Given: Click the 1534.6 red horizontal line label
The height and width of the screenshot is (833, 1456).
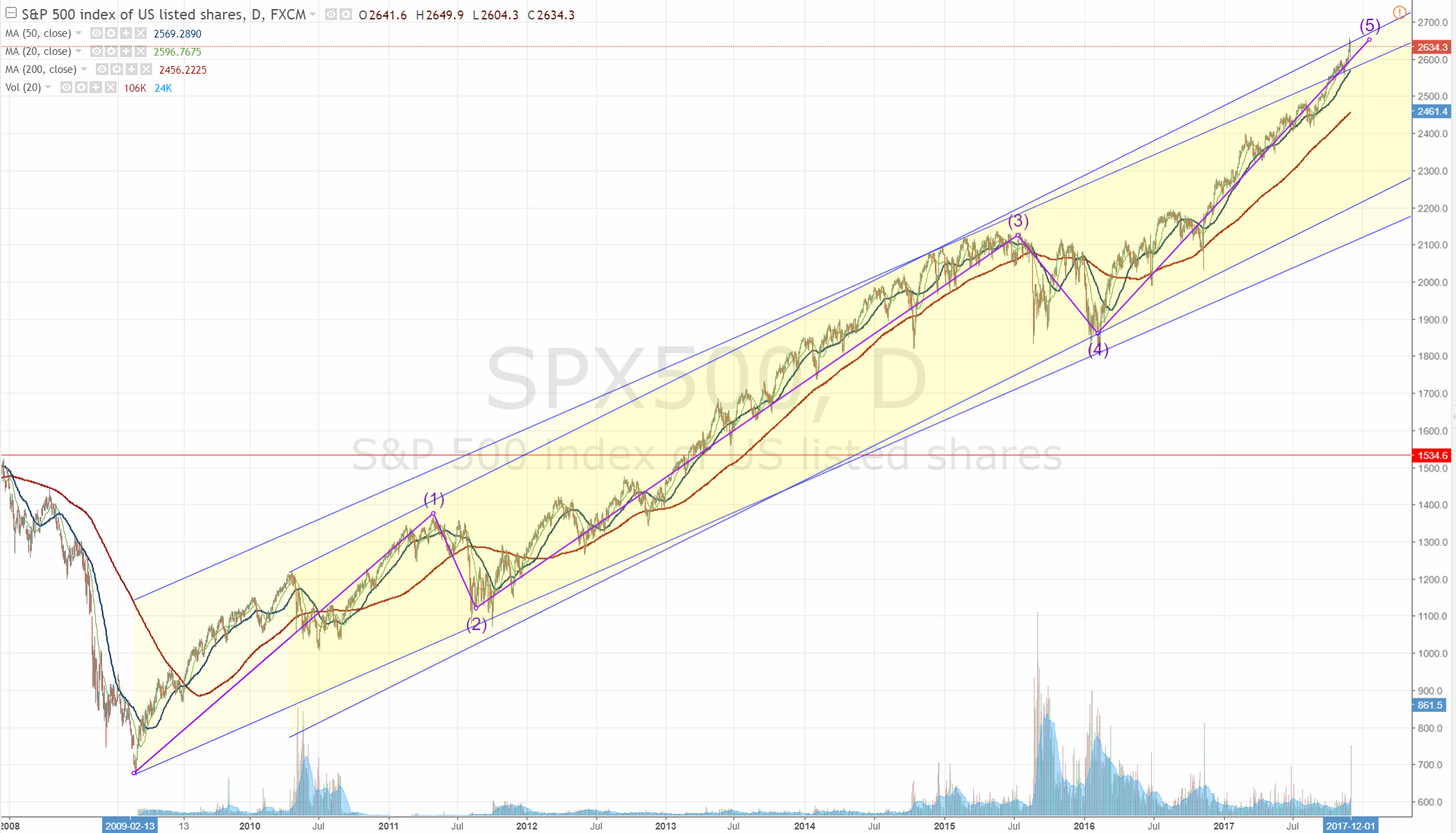Looking at the screenshot, I should (1432, 455).
